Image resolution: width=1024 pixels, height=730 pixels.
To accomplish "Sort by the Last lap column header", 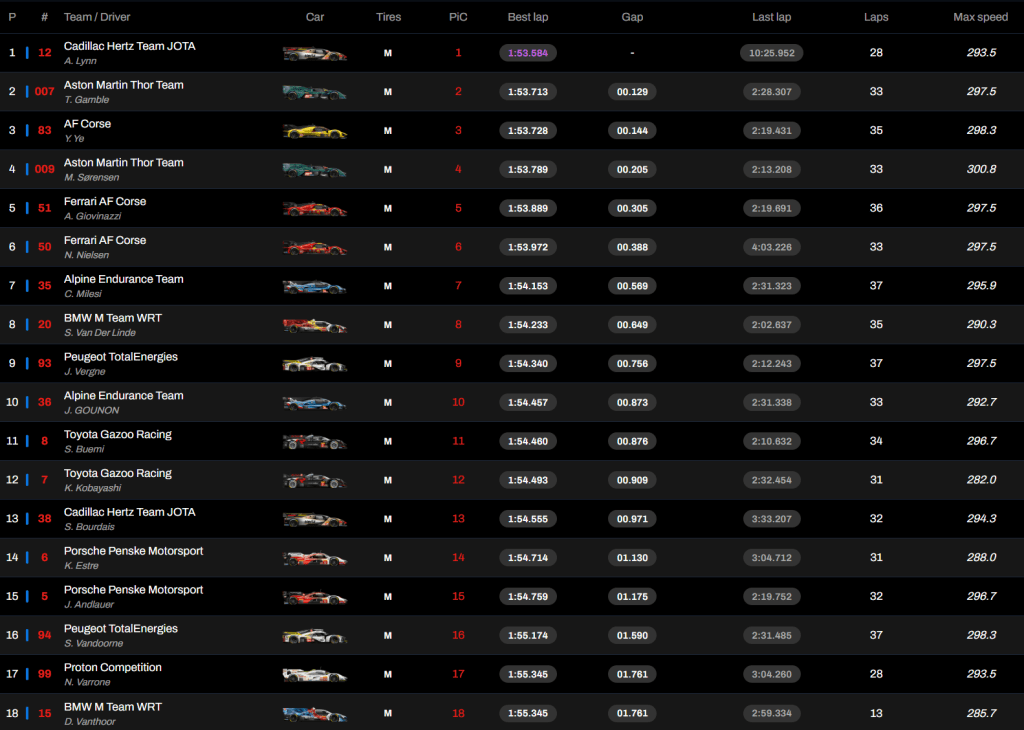I will (771, 17).
